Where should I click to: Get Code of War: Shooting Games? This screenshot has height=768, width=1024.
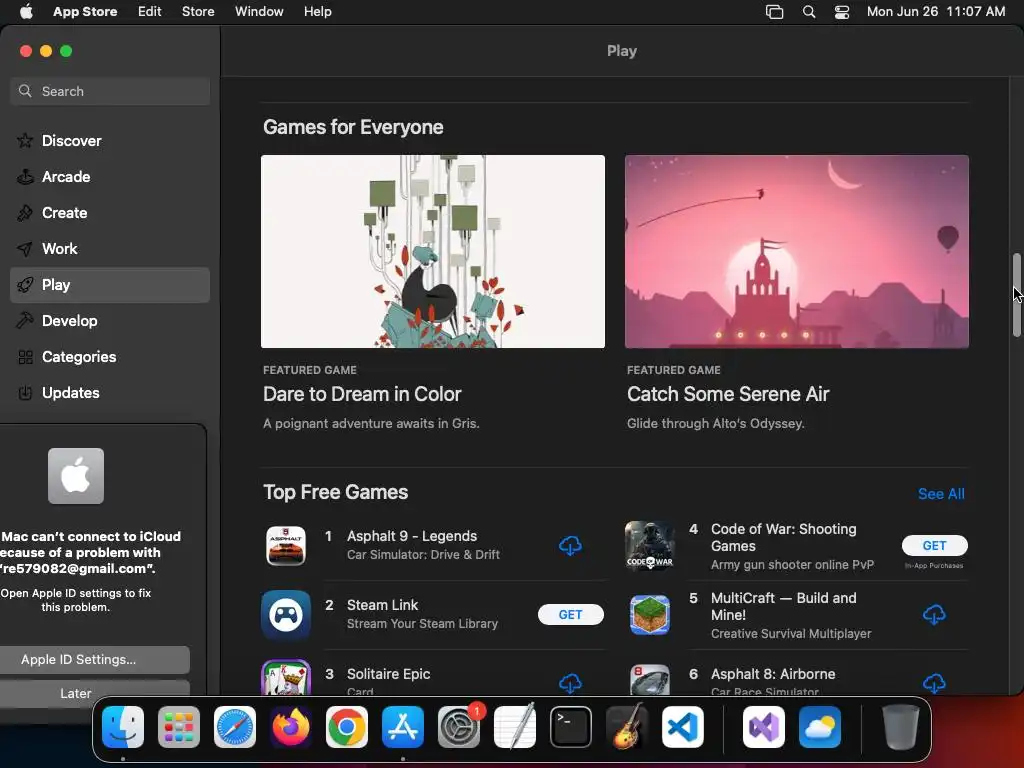pos(934,545)
